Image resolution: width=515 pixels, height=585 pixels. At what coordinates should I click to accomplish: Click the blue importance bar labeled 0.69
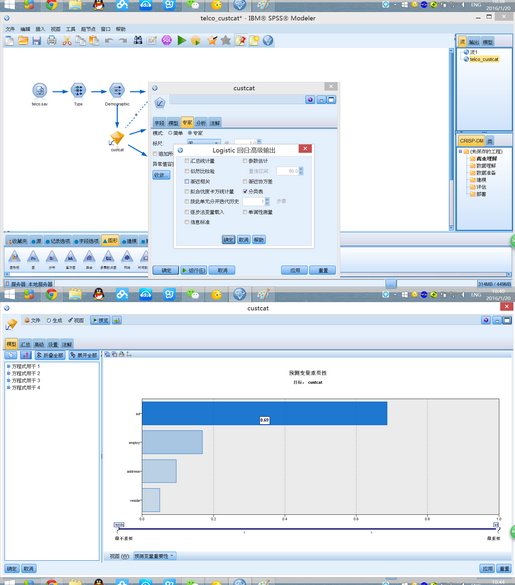(x=265, y=413)
